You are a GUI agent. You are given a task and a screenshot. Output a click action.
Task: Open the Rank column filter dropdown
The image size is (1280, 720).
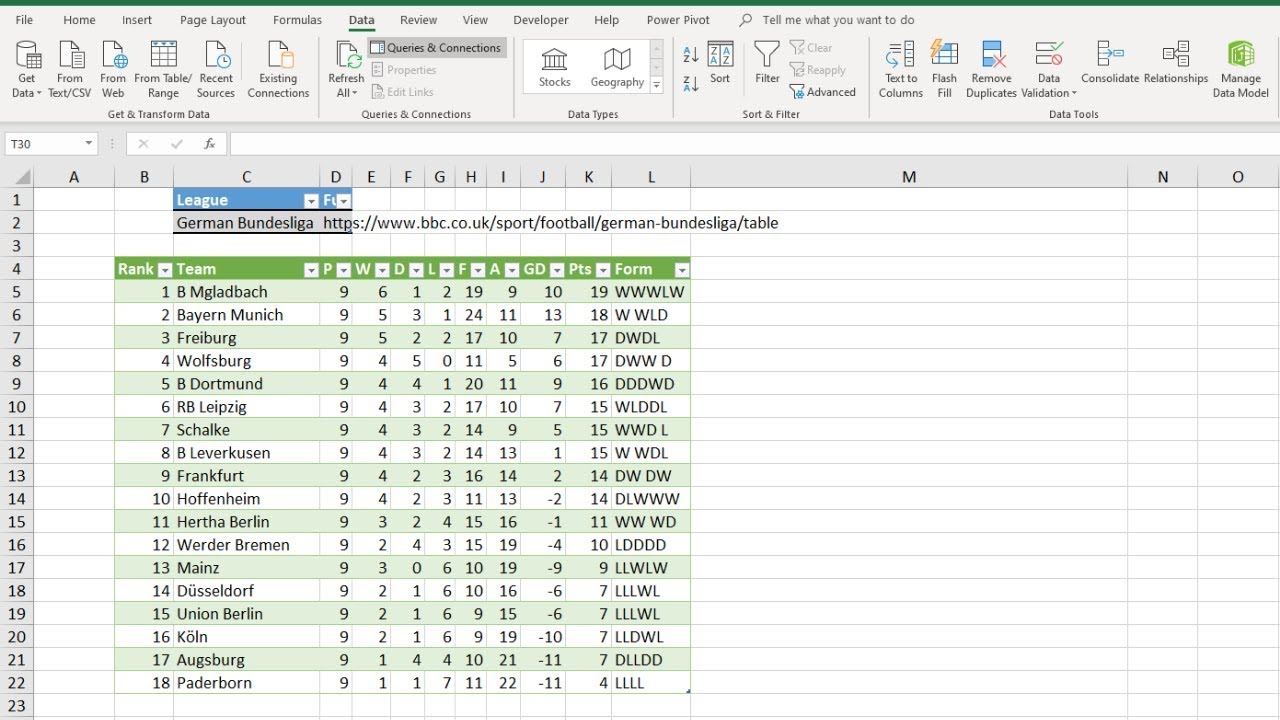pyautogui.click(x=165, y=270)
